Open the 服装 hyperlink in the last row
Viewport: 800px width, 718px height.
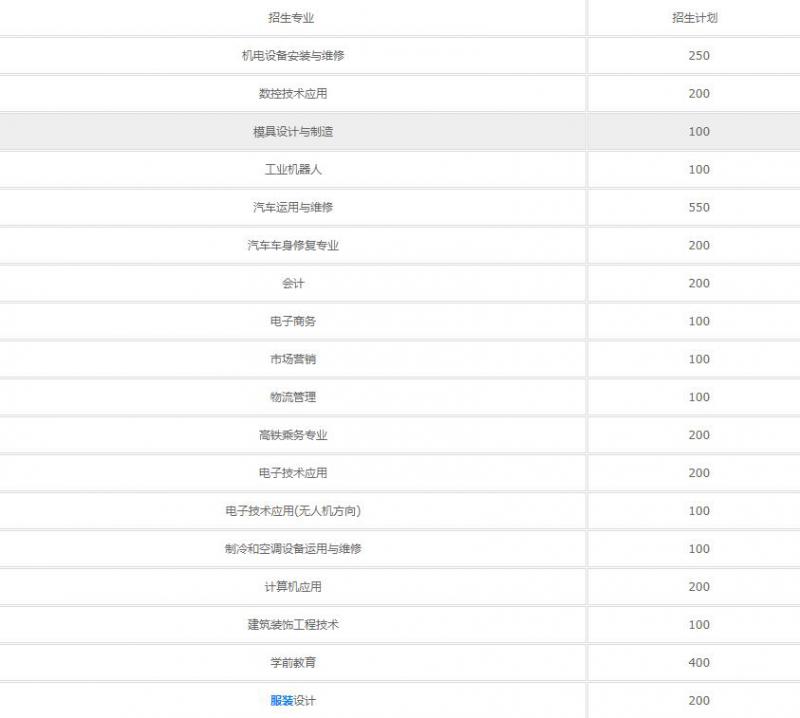point(281,700)
